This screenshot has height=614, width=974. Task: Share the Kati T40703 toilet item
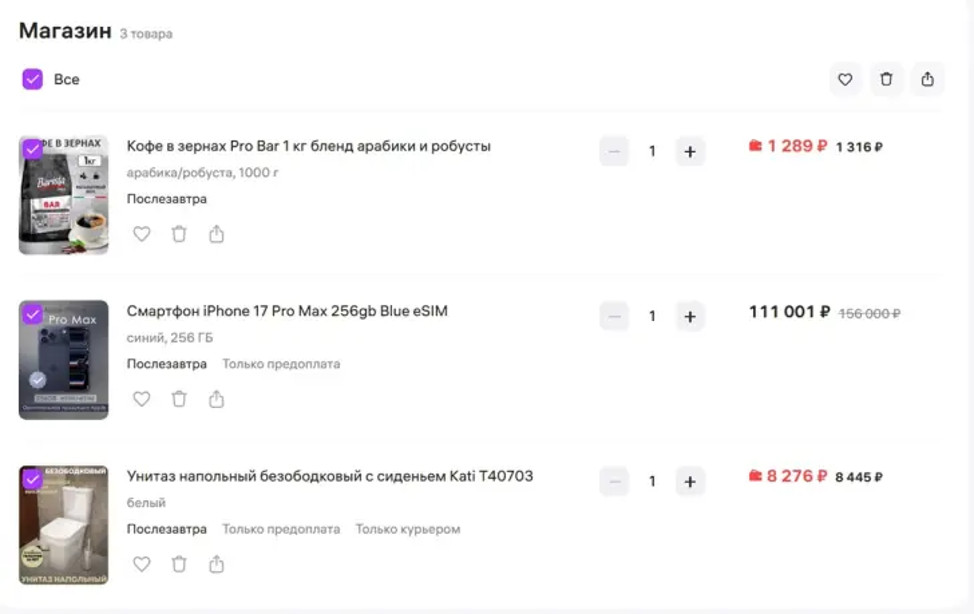[x=216, y=564]
